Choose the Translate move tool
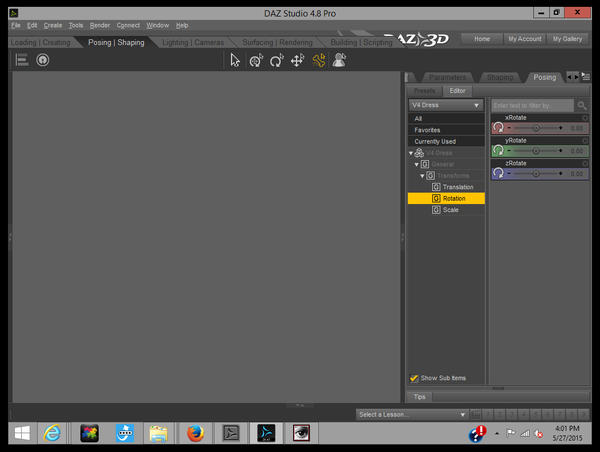 [x=297, y=60]
